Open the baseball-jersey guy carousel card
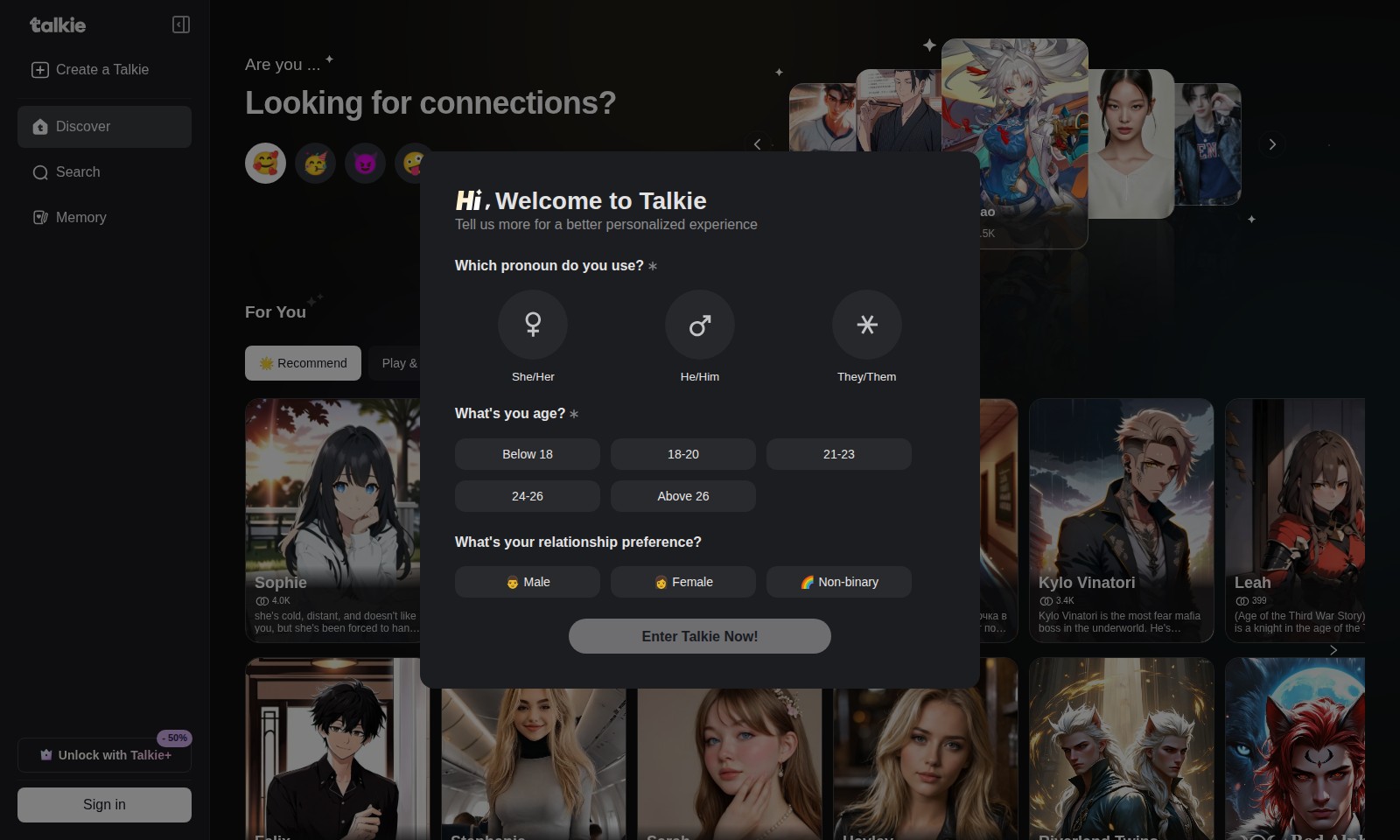1400x840 pixels. click(x=821, y=118)
